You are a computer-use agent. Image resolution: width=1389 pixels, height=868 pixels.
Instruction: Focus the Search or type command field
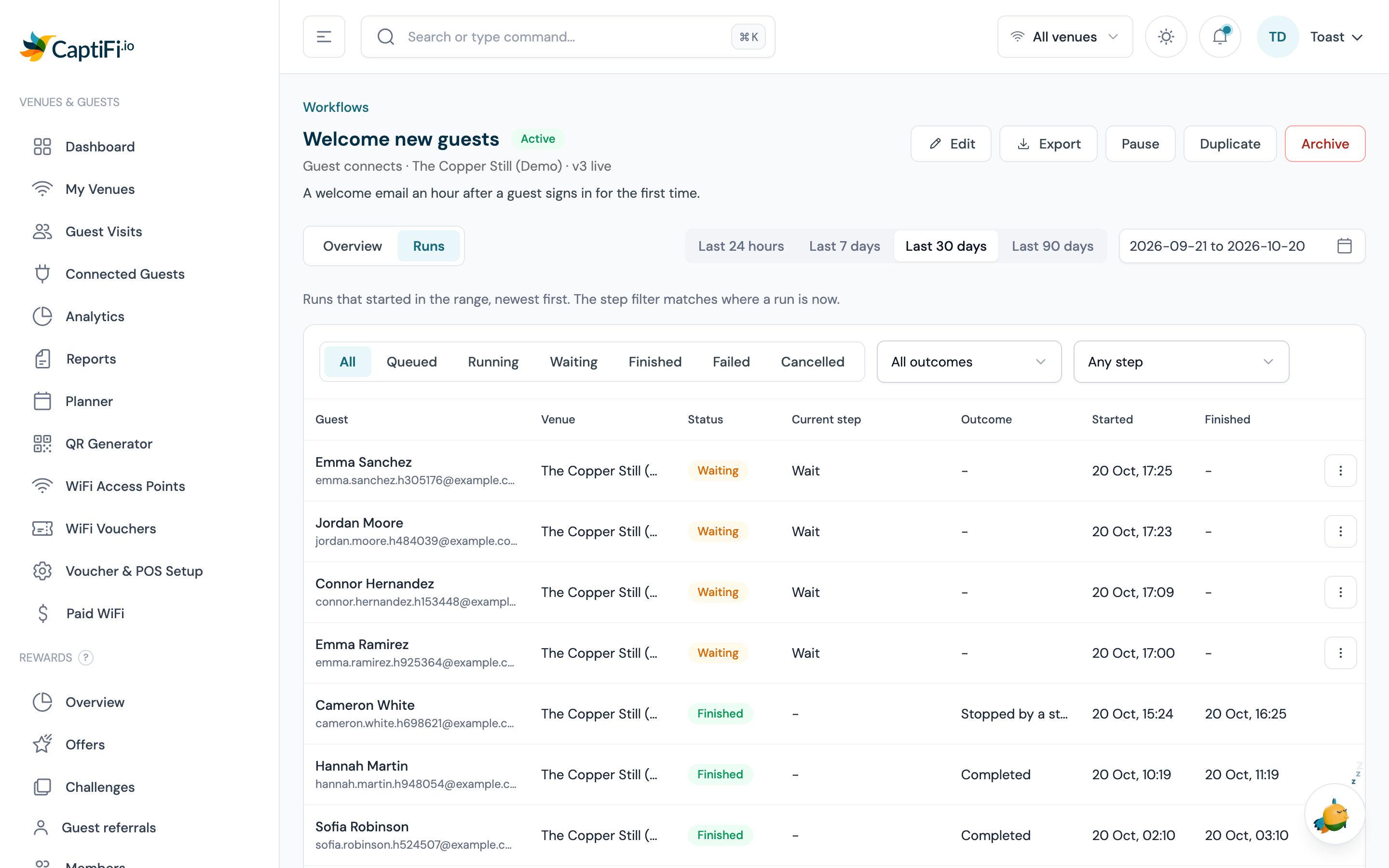[x=568, y=37]
